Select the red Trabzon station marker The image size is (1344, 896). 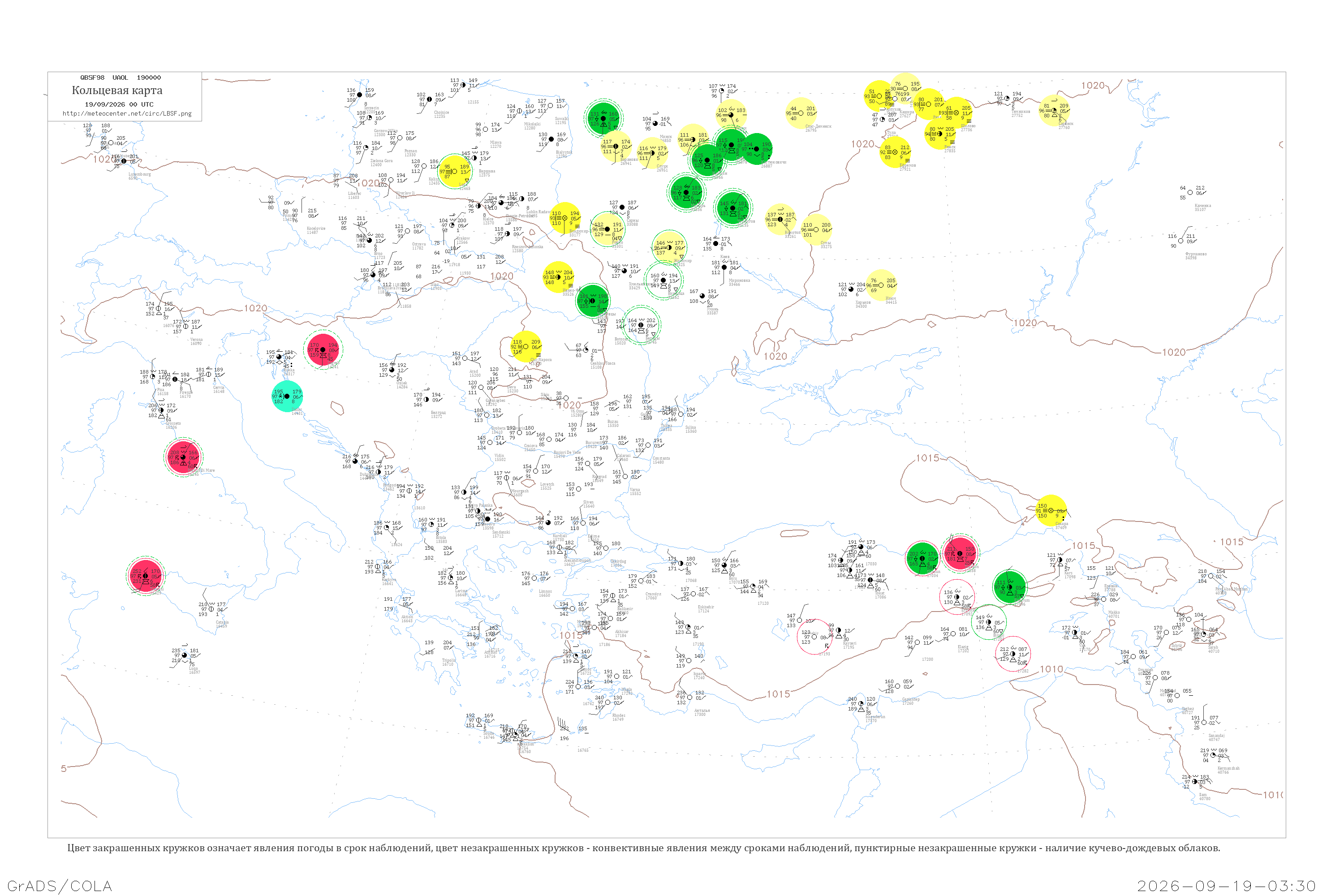coord(960,553)
